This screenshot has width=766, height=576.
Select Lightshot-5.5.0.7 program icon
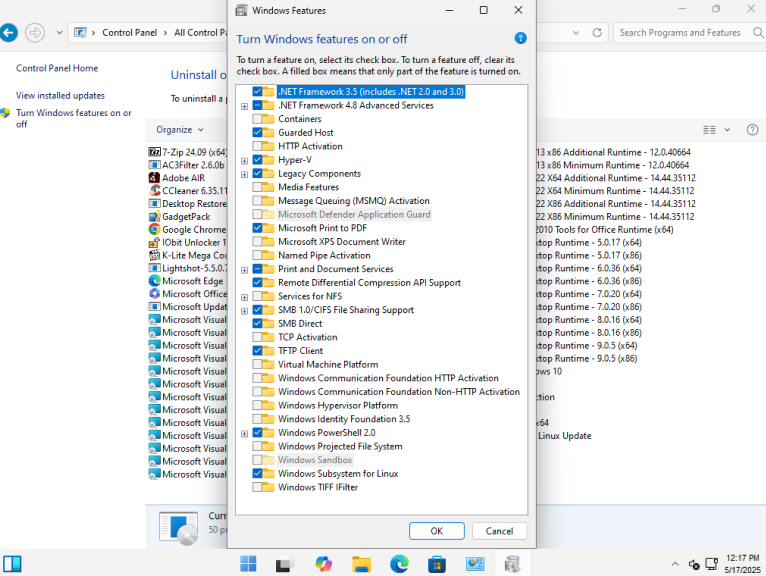point(154,268)
